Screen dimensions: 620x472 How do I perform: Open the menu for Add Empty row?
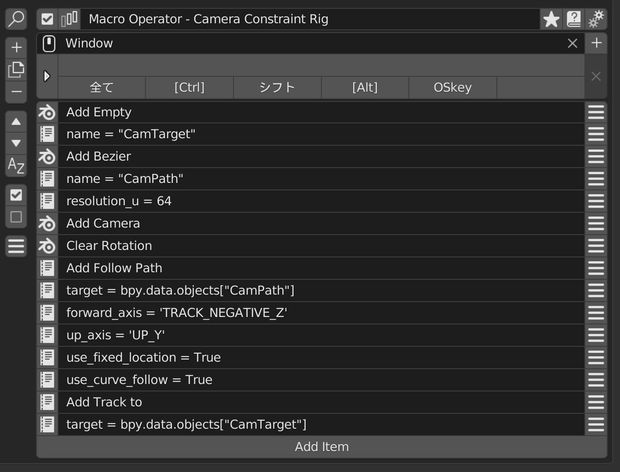pyautogui.click(x=596, y=112)
